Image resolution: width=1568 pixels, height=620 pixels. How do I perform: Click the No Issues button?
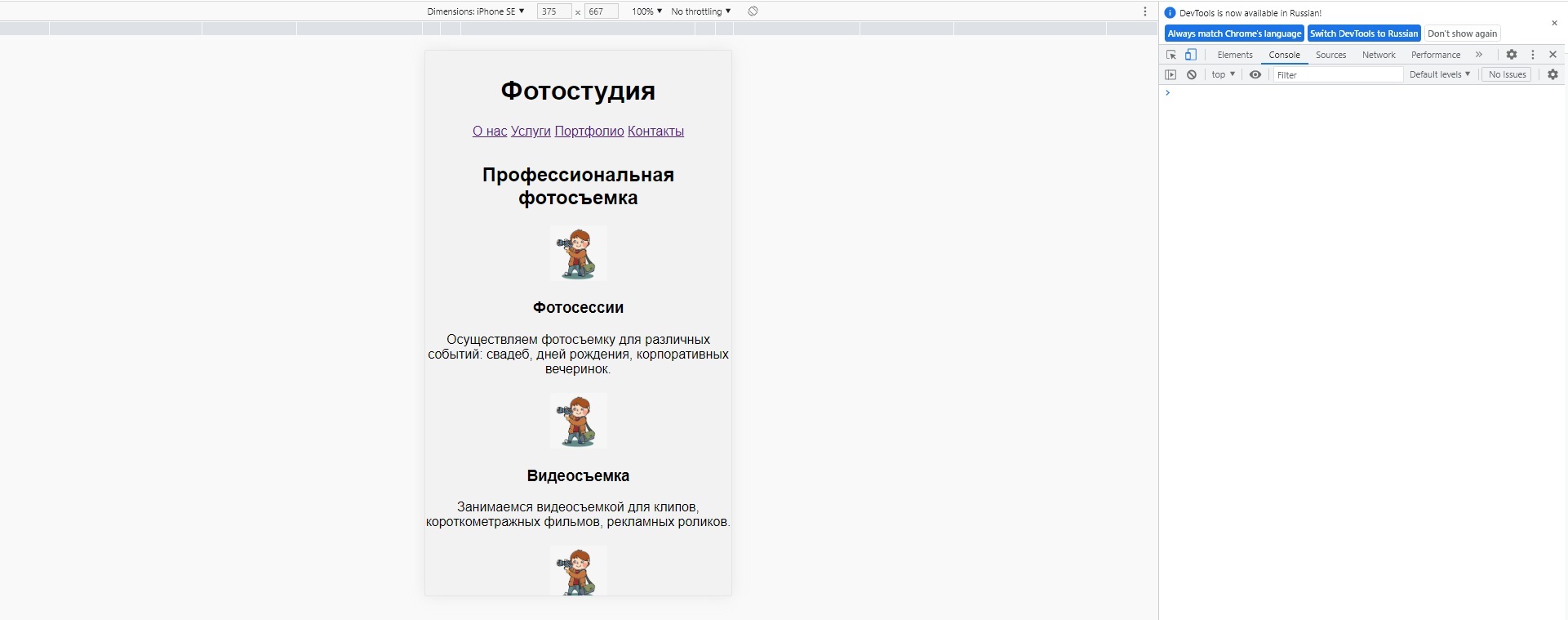pos(1507,74)
